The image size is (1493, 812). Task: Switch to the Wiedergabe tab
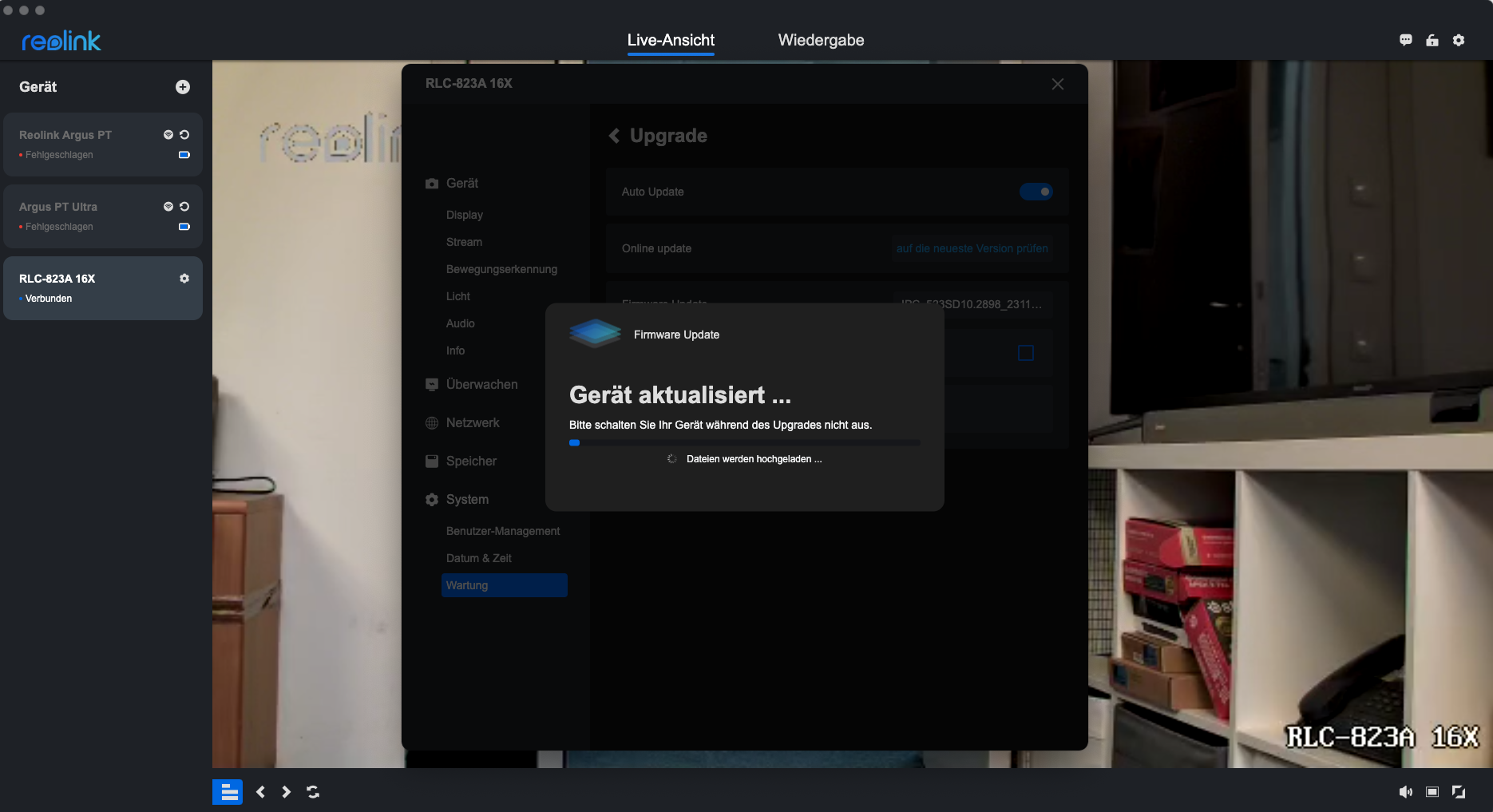pos(821,41)
